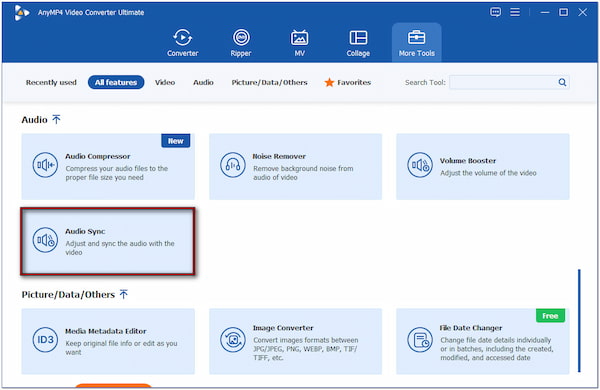Open the MV tab
The width and height of the screenshot is (600, 390).
pos(299,43)
